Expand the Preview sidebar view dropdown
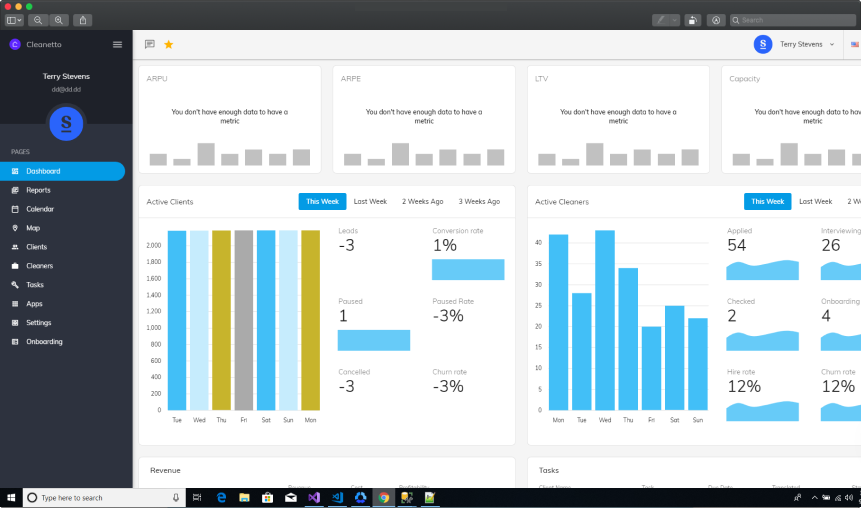The image size is (861, 508). [x=13, y=20]
